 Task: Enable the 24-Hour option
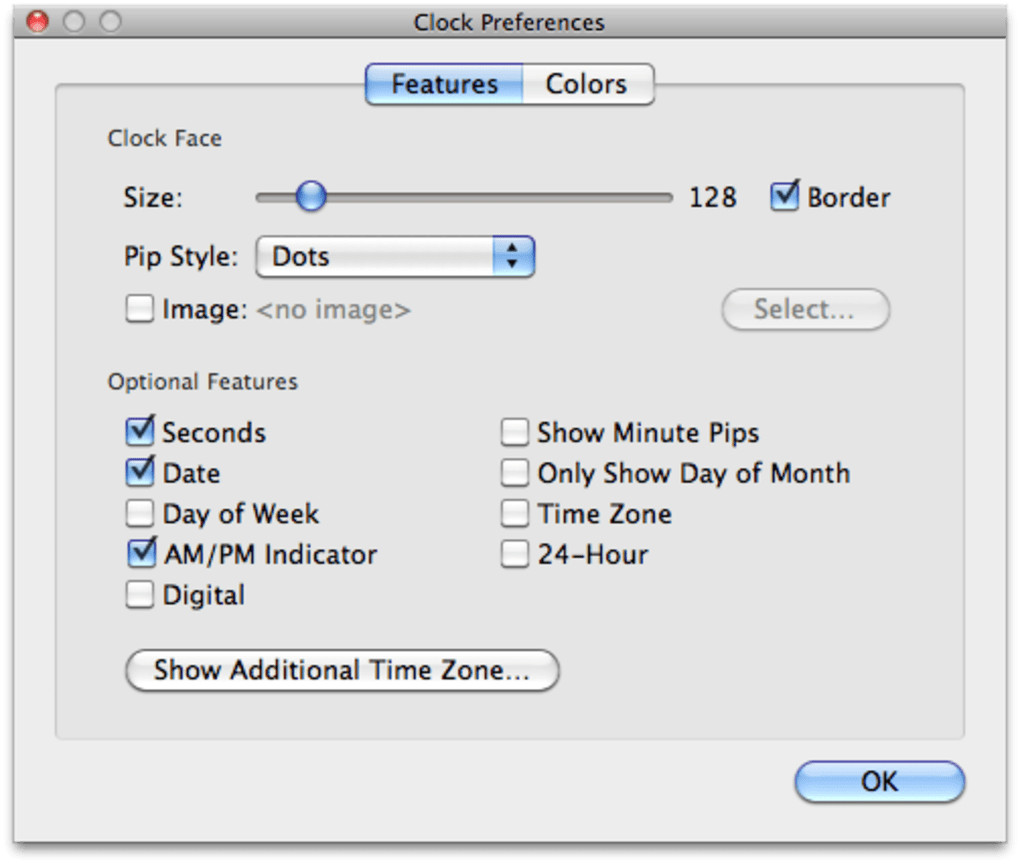tap(515, 554)
